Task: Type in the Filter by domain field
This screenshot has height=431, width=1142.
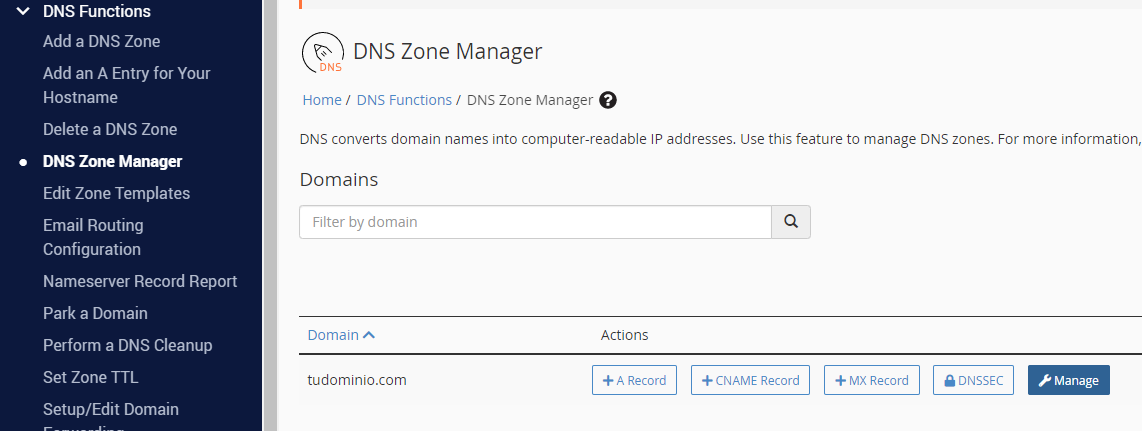Action: pyautogui.click(x=535, y=222)
